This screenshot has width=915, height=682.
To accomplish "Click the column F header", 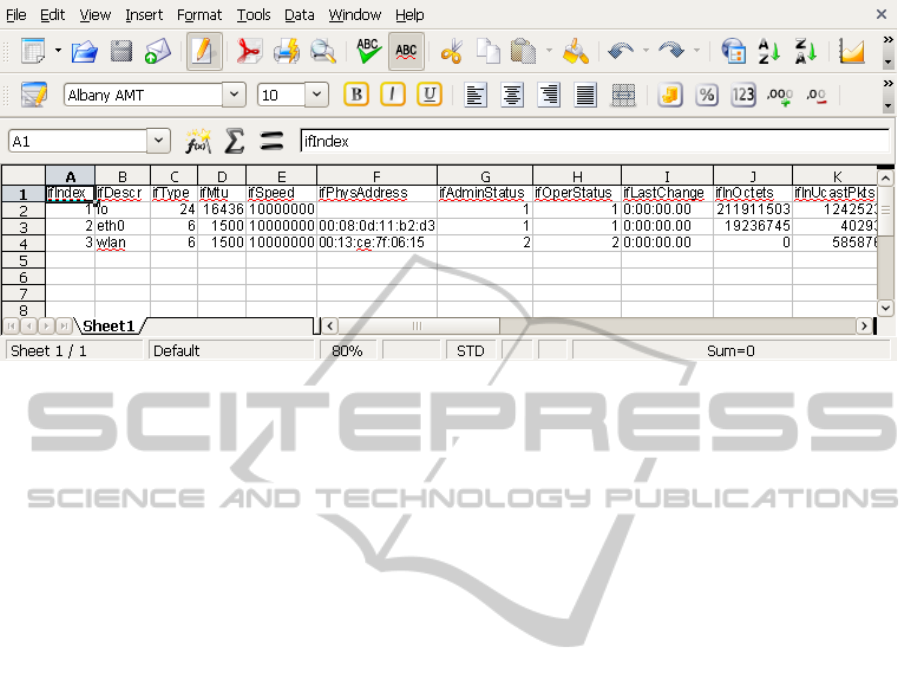I will (376, 176).
